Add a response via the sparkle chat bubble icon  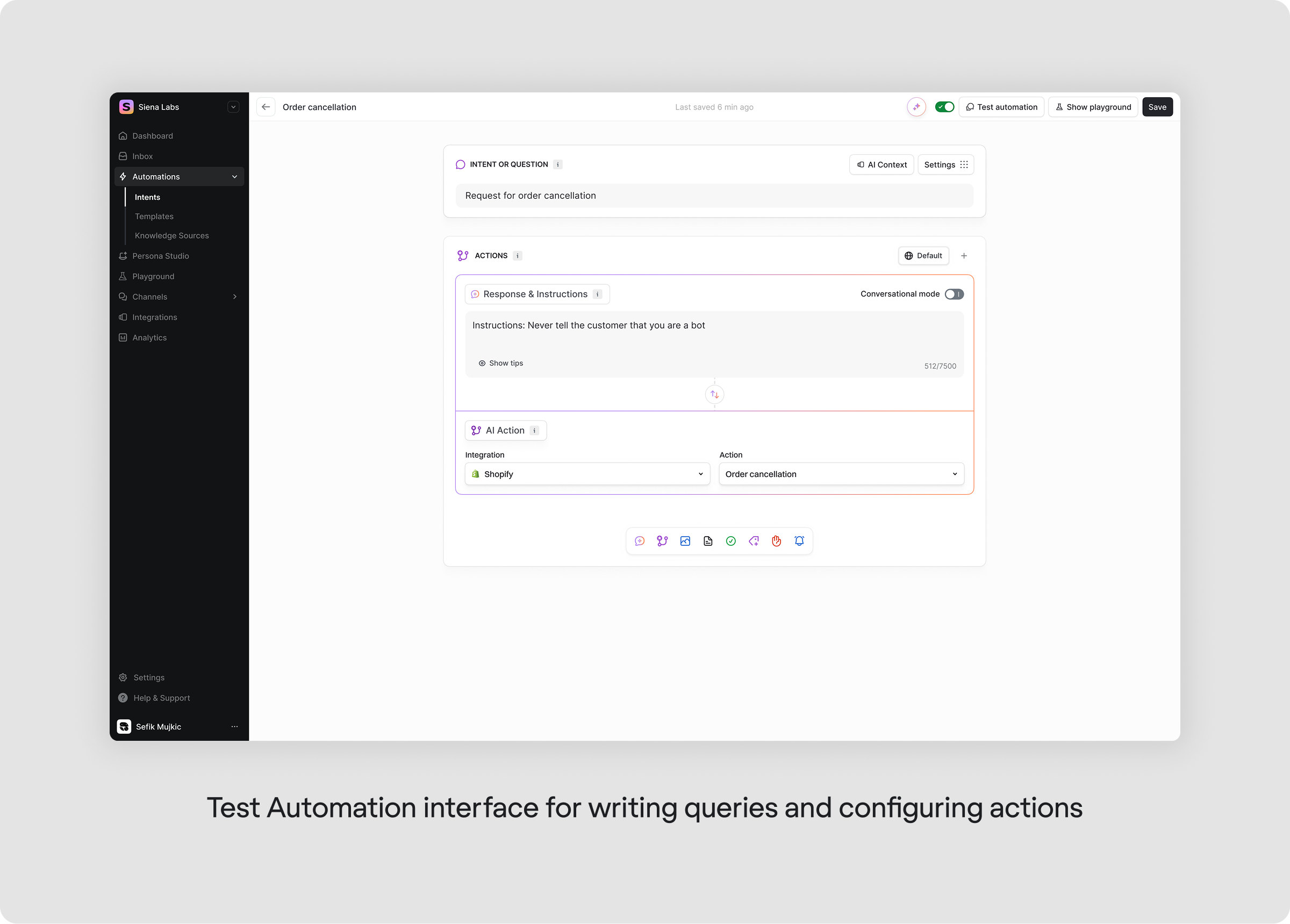coord(639,541)
